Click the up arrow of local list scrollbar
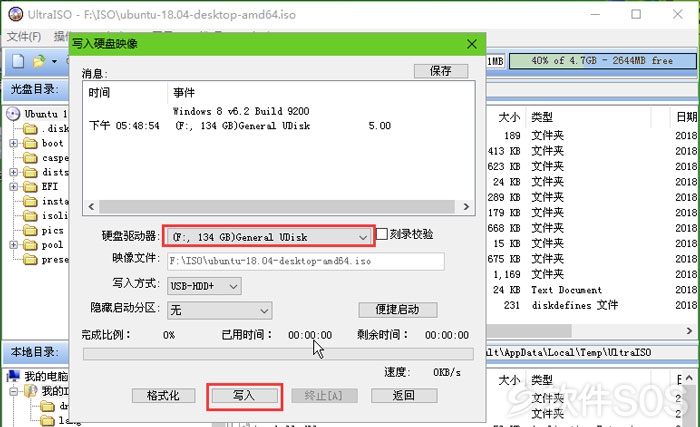Image resolution: width=700 pixels, height=427 pixels. (689, 379)
